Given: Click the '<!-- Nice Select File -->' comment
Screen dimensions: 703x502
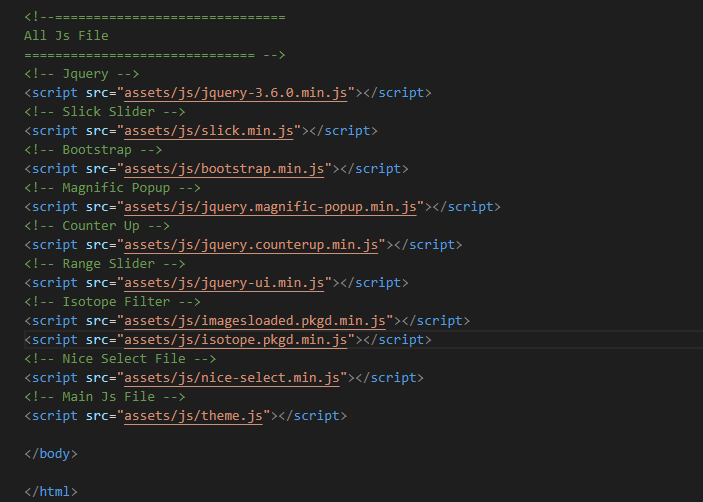Looking at the screenshot, I should [120, 359].
